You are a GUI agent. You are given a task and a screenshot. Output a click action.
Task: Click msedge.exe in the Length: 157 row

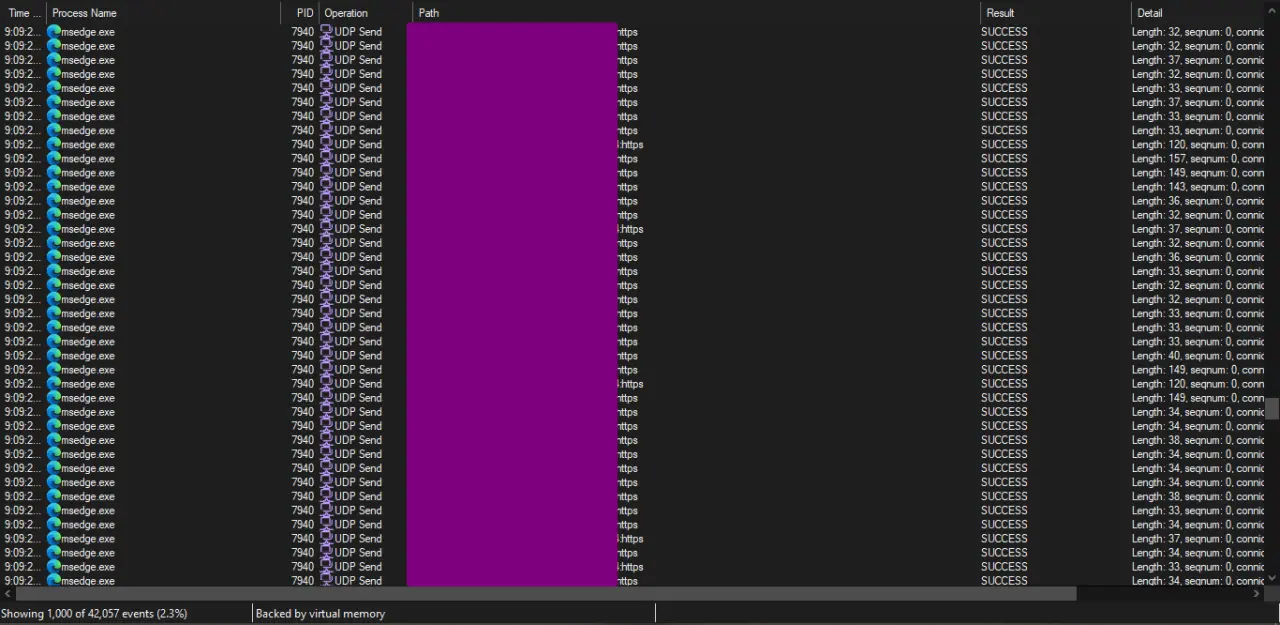[87, 158]
